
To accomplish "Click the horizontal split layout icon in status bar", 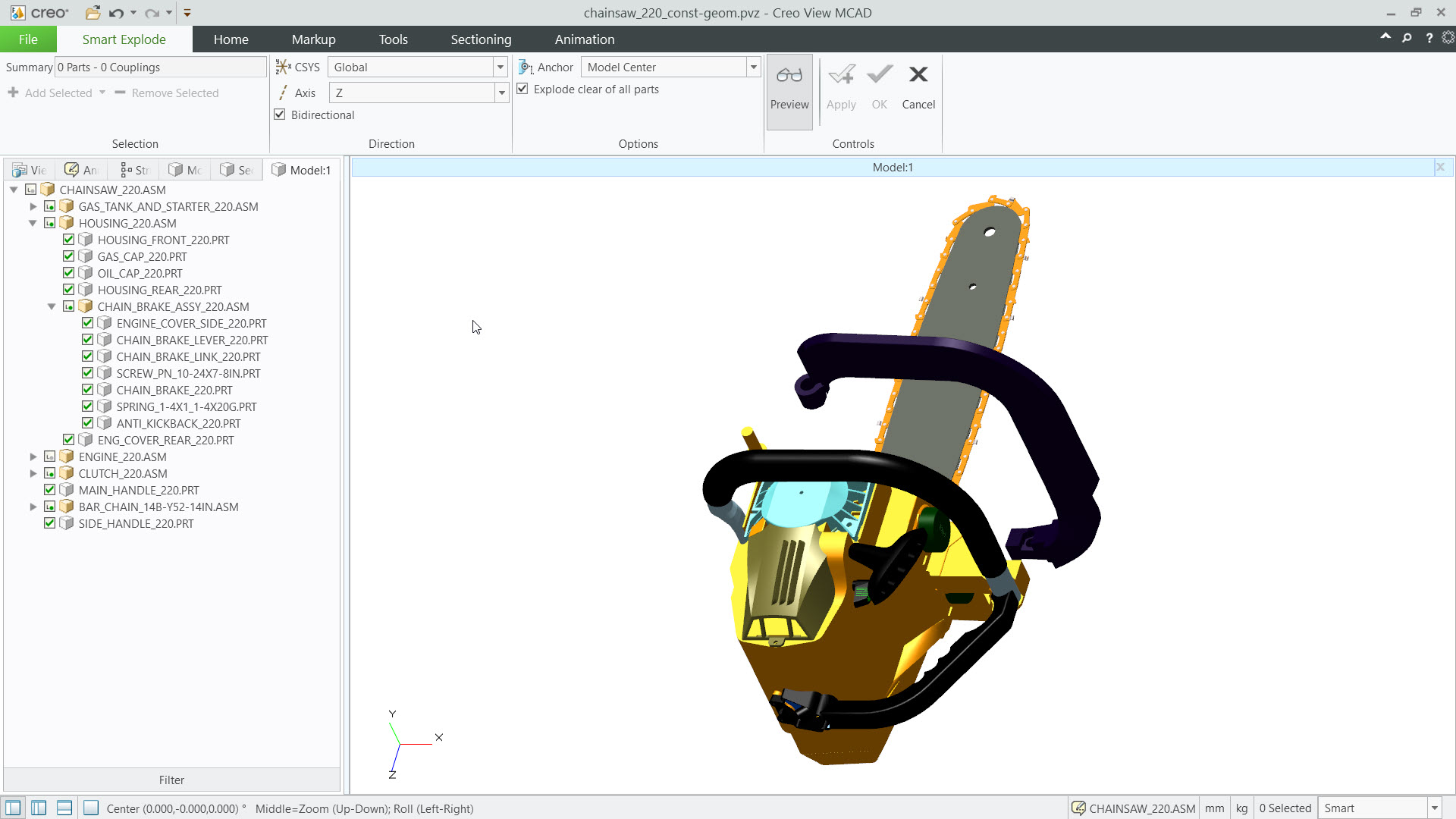I will (x=64, y=808).
